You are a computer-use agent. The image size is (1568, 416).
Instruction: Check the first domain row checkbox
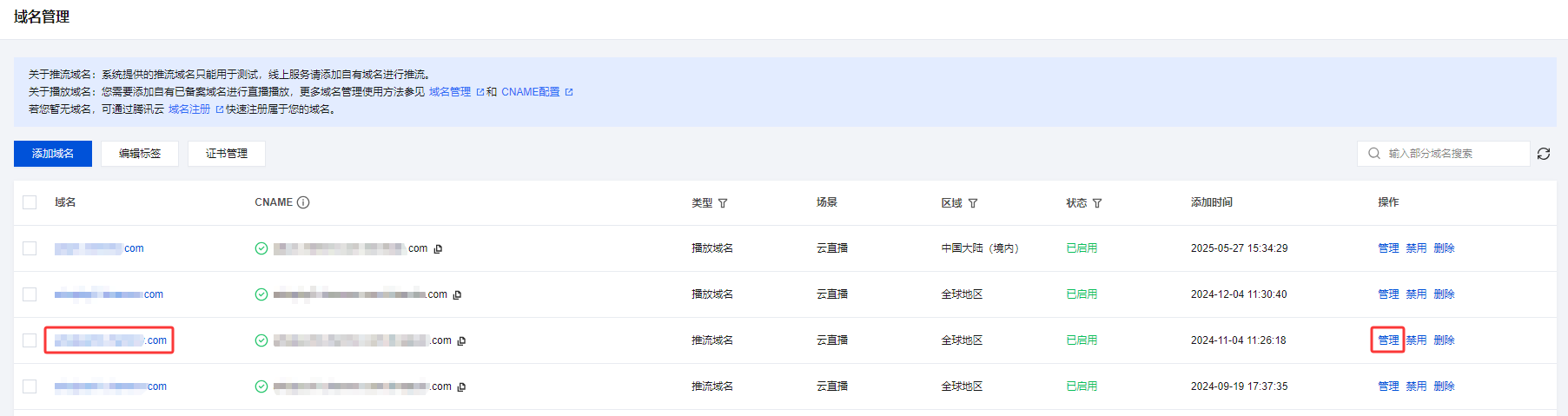[30, 248]
